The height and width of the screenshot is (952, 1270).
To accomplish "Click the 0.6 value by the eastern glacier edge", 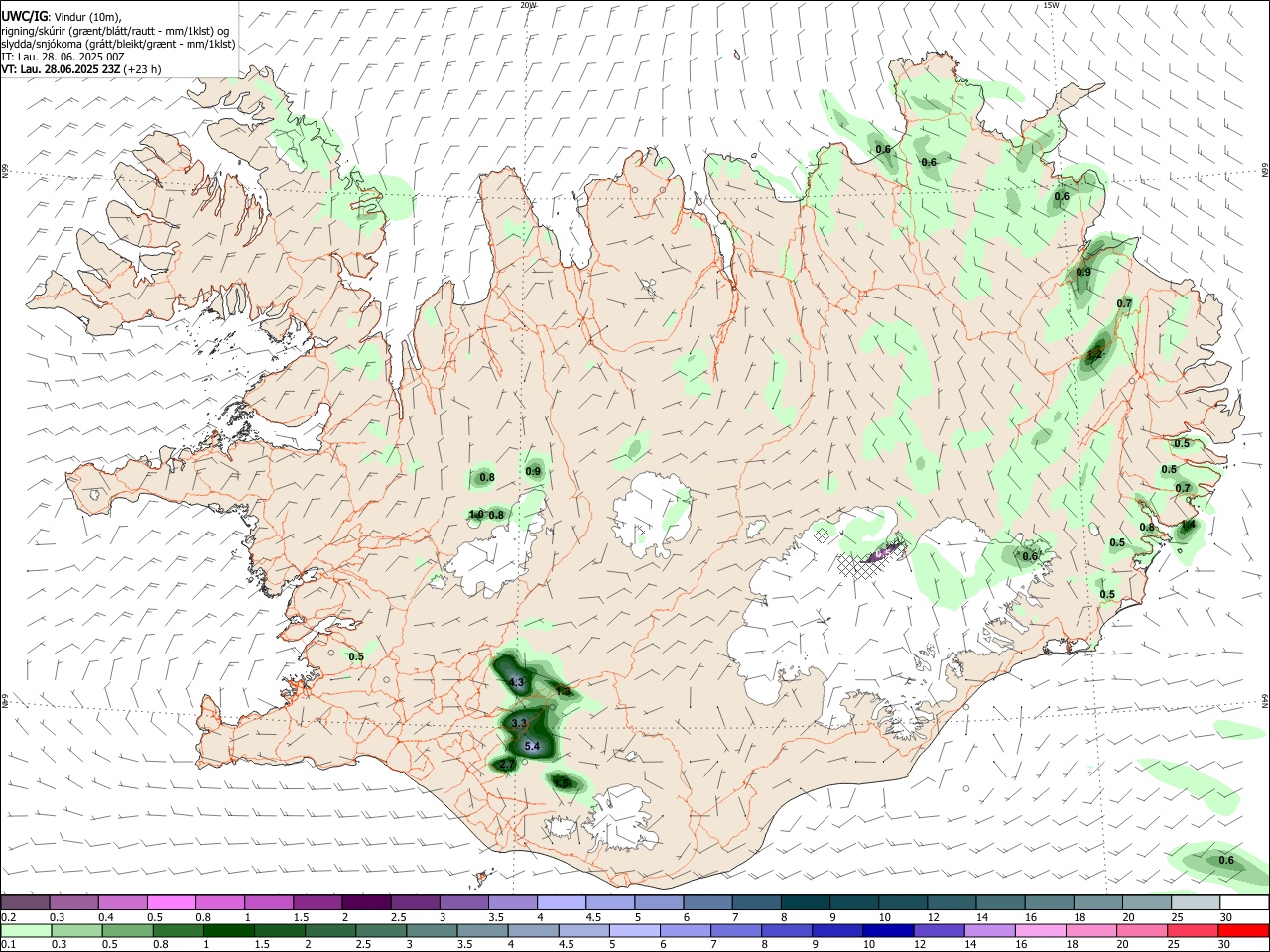I will point(1030,556).
